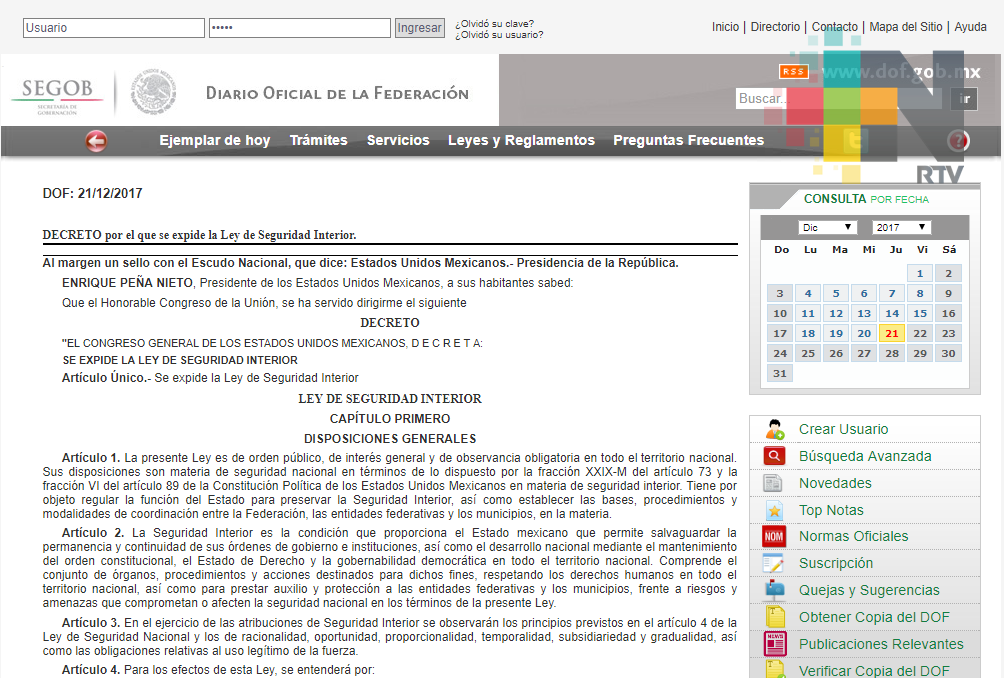Click the Crear Usuario person icon

[775, 429]
